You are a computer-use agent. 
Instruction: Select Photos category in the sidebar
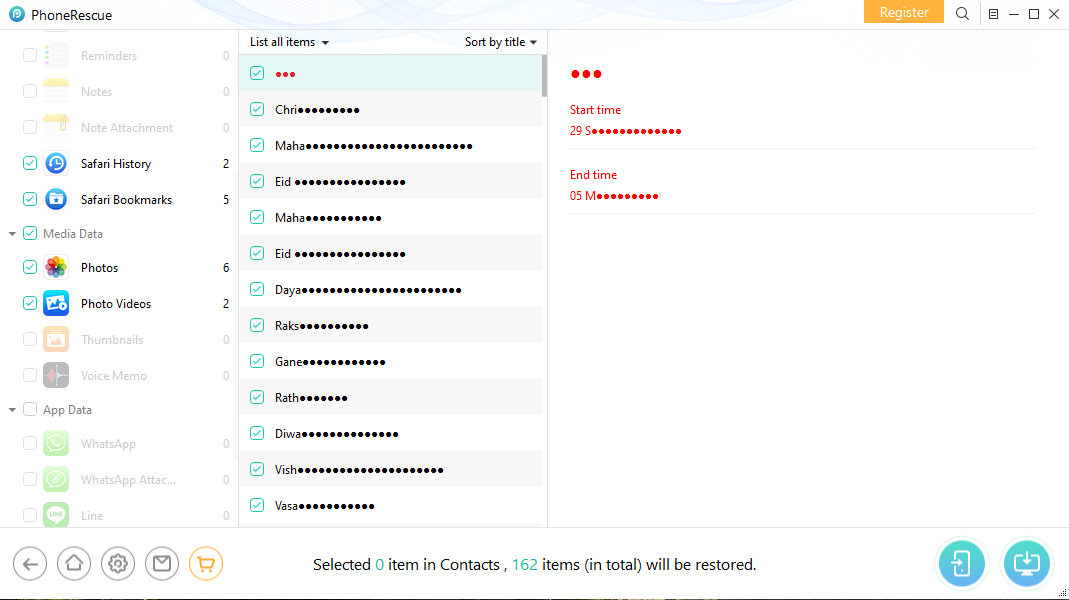tap(99, 267)
